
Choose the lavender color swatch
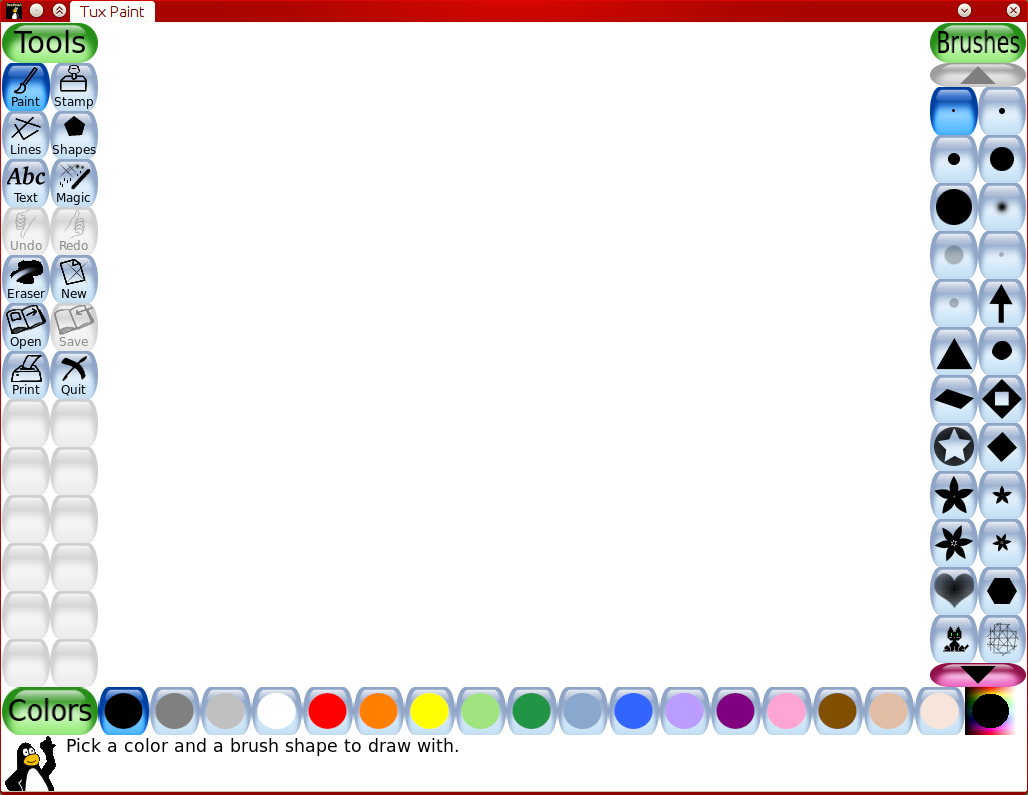click(684, 710)
